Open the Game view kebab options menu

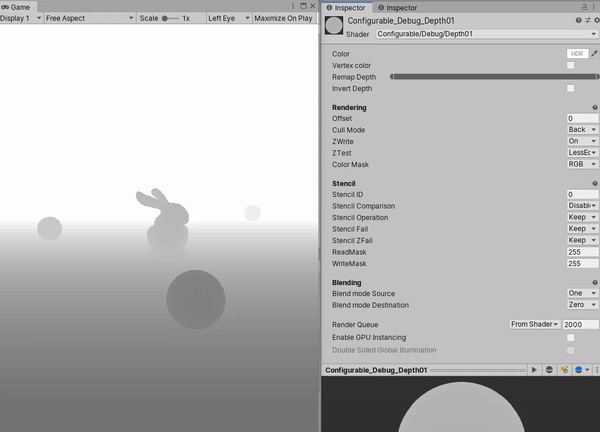(293, 6)
